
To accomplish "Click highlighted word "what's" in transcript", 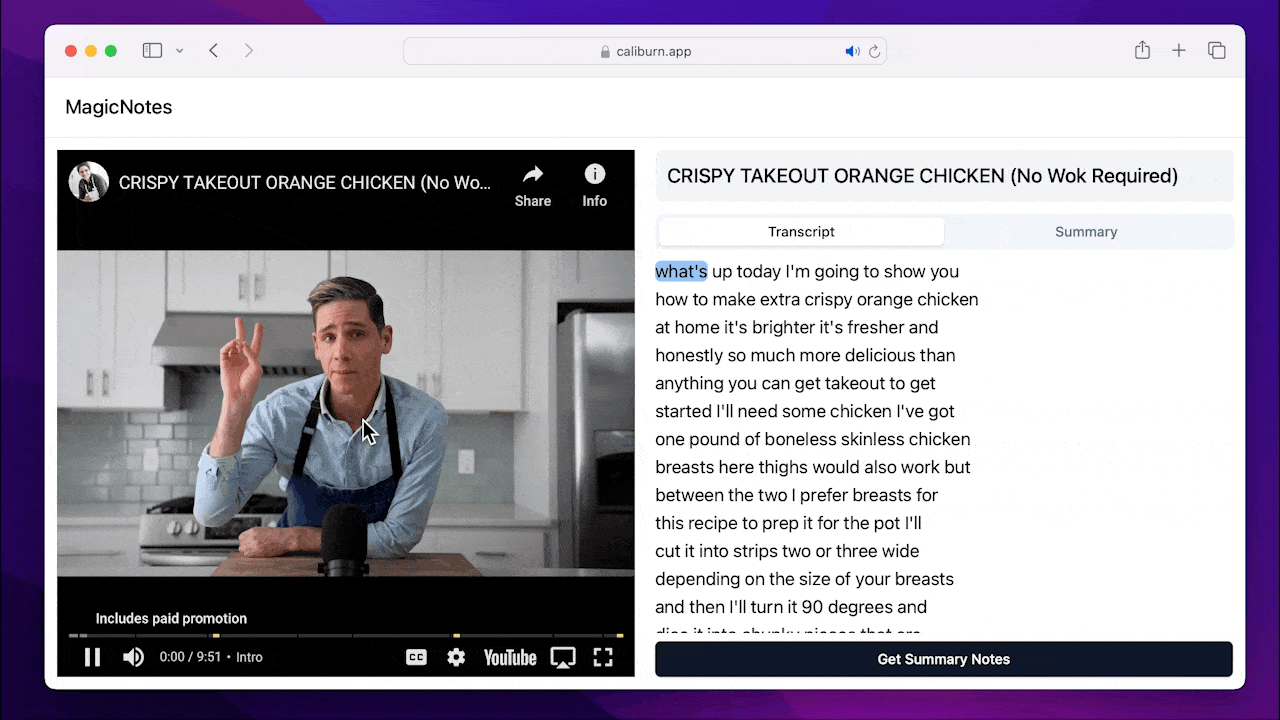I will (681, 271).
